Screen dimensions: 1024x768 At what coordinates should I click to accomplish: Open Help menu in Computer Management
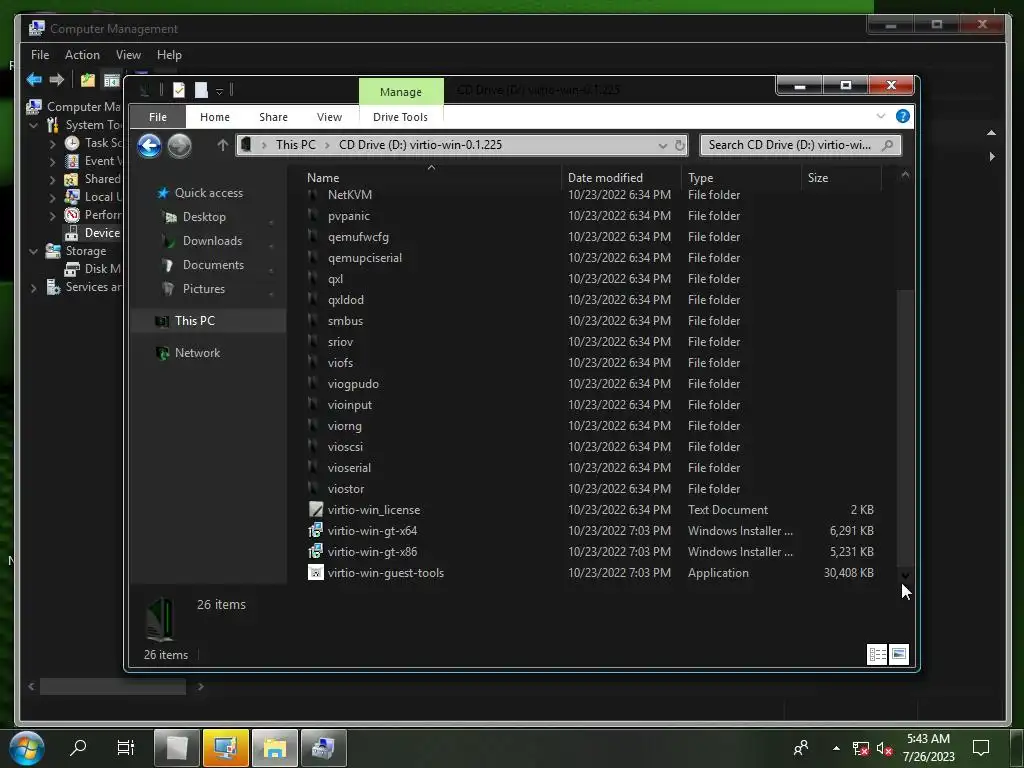(169, 55)
